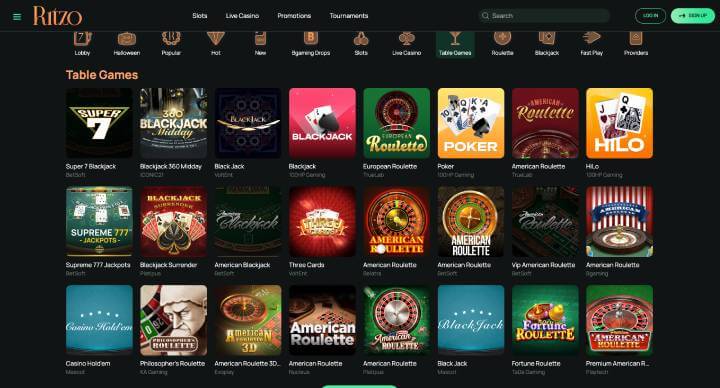Launch the HiLo game thumbnail
This screenshot has height=388, width=720.
[619, 123]
